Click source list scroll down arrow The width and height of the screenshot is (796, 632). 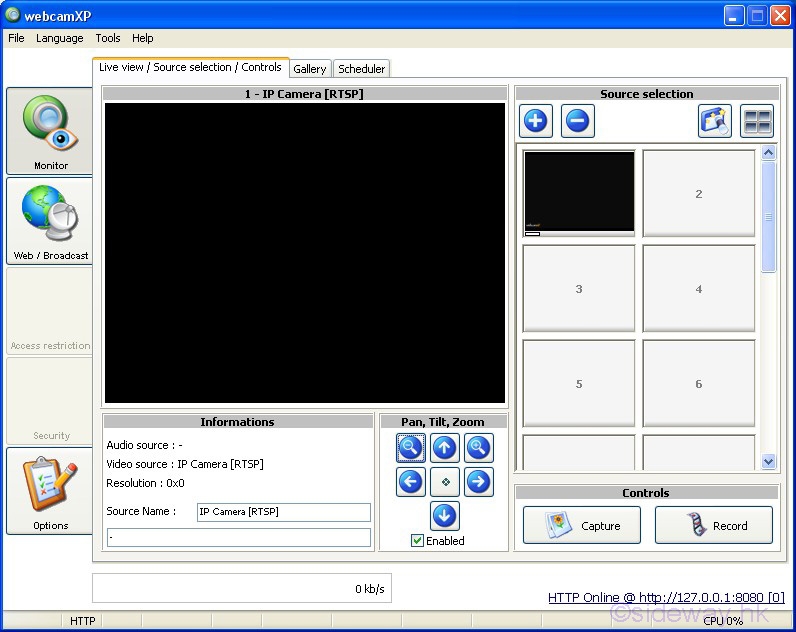click(x=769, y=461)
